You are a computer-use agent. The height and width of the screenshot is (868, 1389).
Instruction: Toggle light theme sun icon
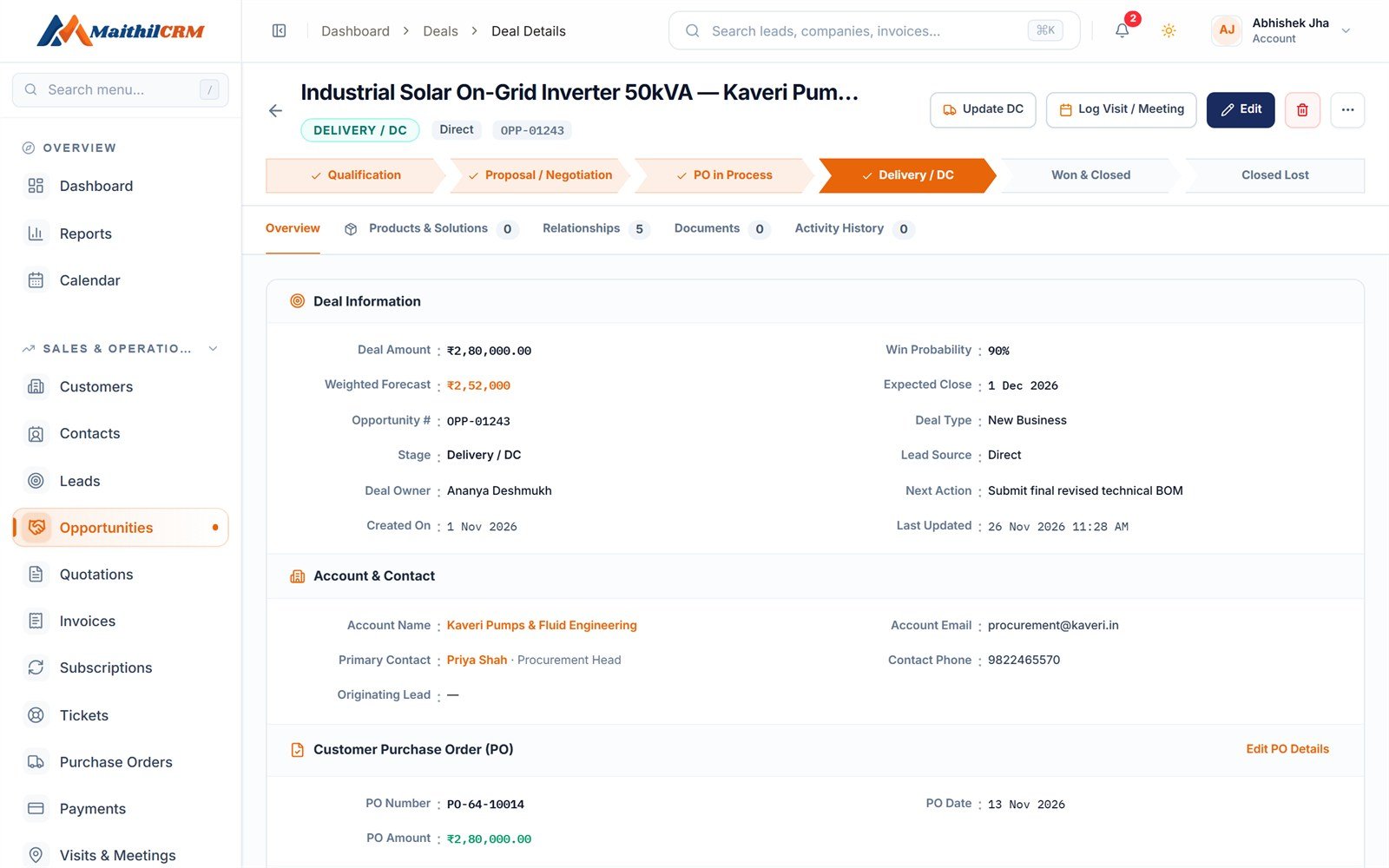(1168, 31)
